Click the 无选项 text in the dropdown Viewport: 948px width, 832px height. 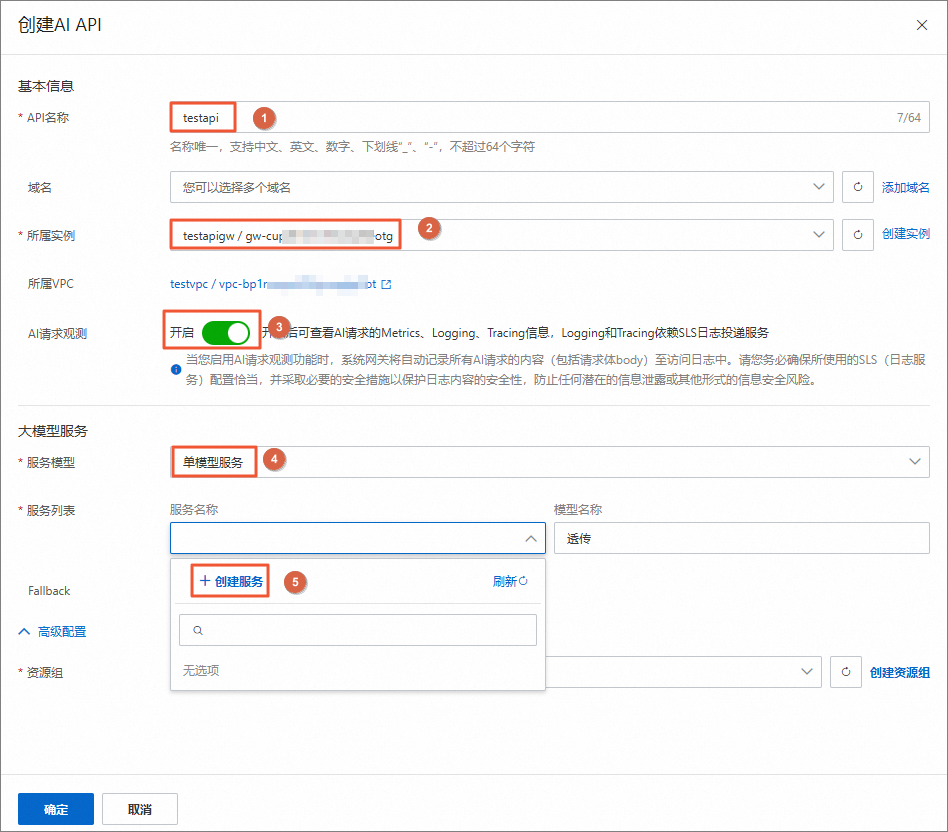point(201,671)
